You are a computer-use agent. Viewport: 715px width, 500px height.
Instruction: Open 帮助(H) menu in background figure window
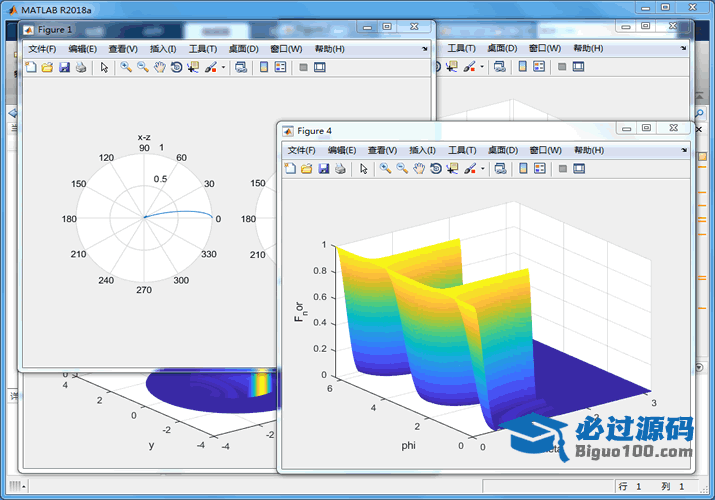click(x=588, y=48)
